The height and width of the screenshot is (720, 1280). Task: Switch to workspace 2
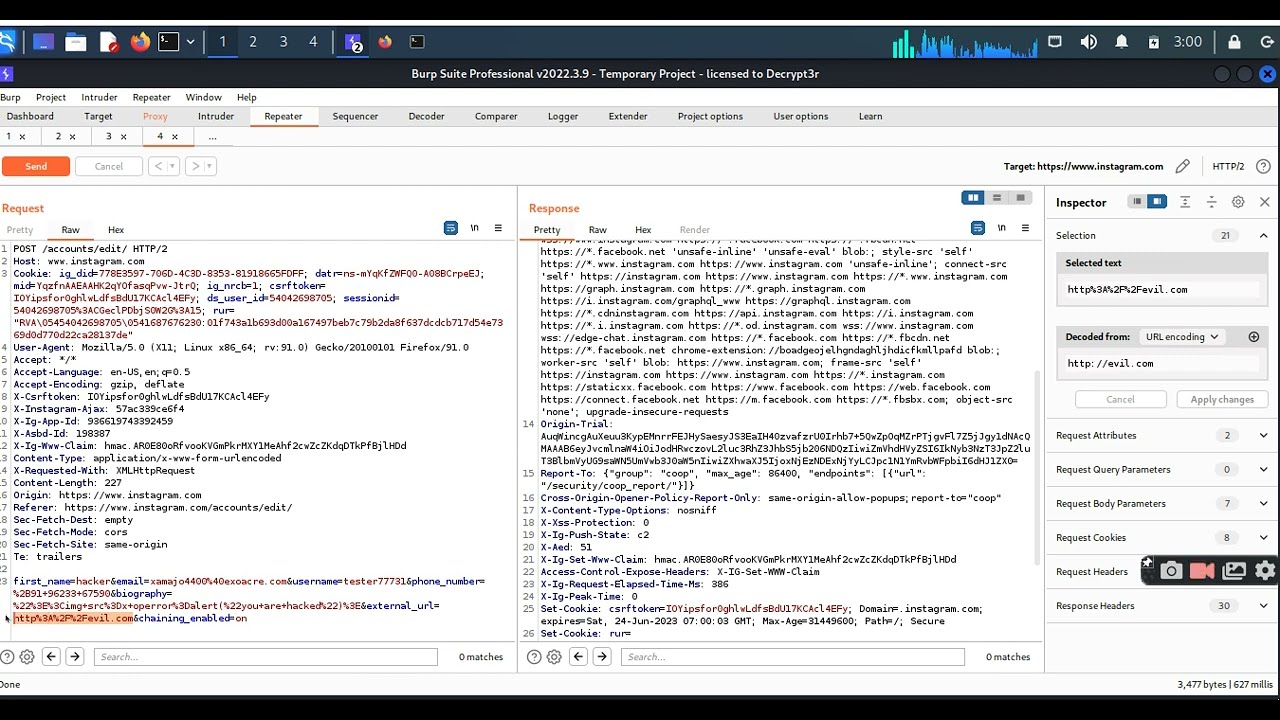coord(253,42)
